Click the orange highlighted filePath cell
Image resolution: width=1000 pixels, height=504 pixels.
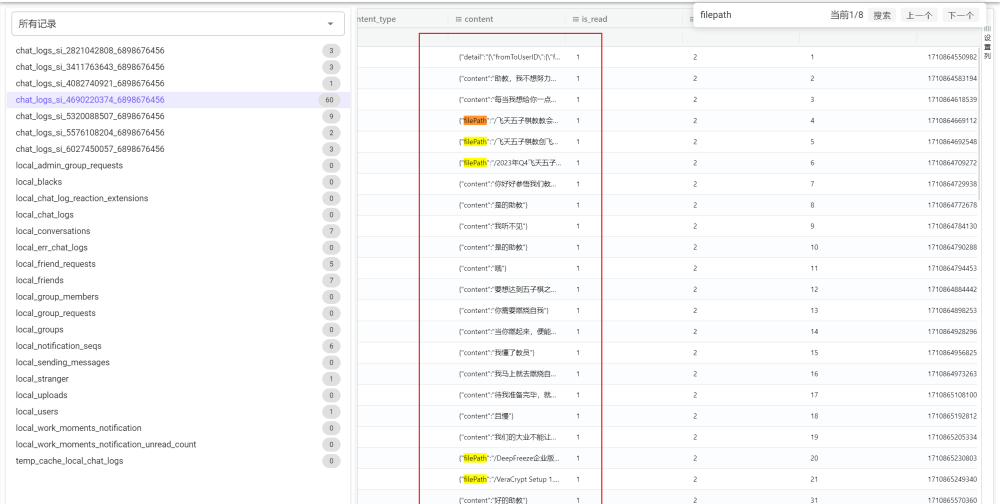(508, 121)
